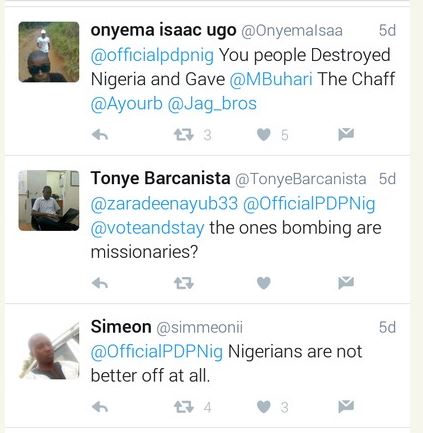423x433 pixels.
Task: Open the @officialpdpnig mention in first tweet
Action: click(152, 56)
